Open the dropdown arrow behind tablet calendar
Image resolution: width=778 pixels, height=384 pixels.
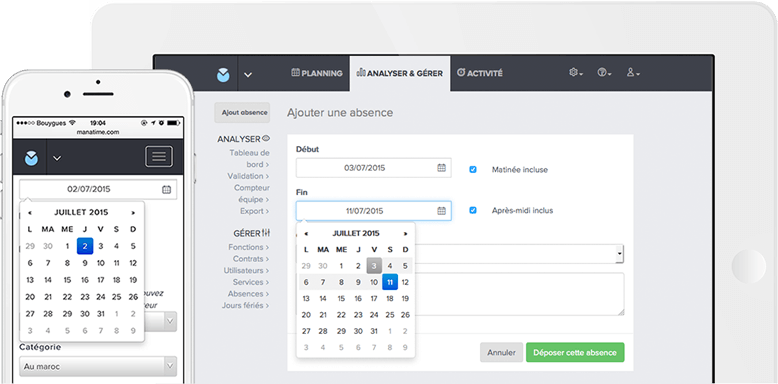coord(619,254)
